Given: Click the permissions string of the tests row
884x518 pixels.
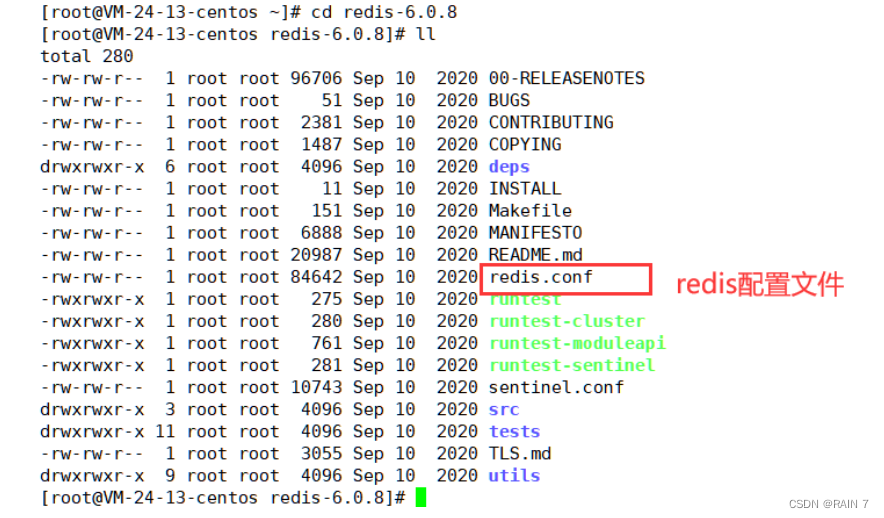Looking at the screenshot, I should pos(92,432).
